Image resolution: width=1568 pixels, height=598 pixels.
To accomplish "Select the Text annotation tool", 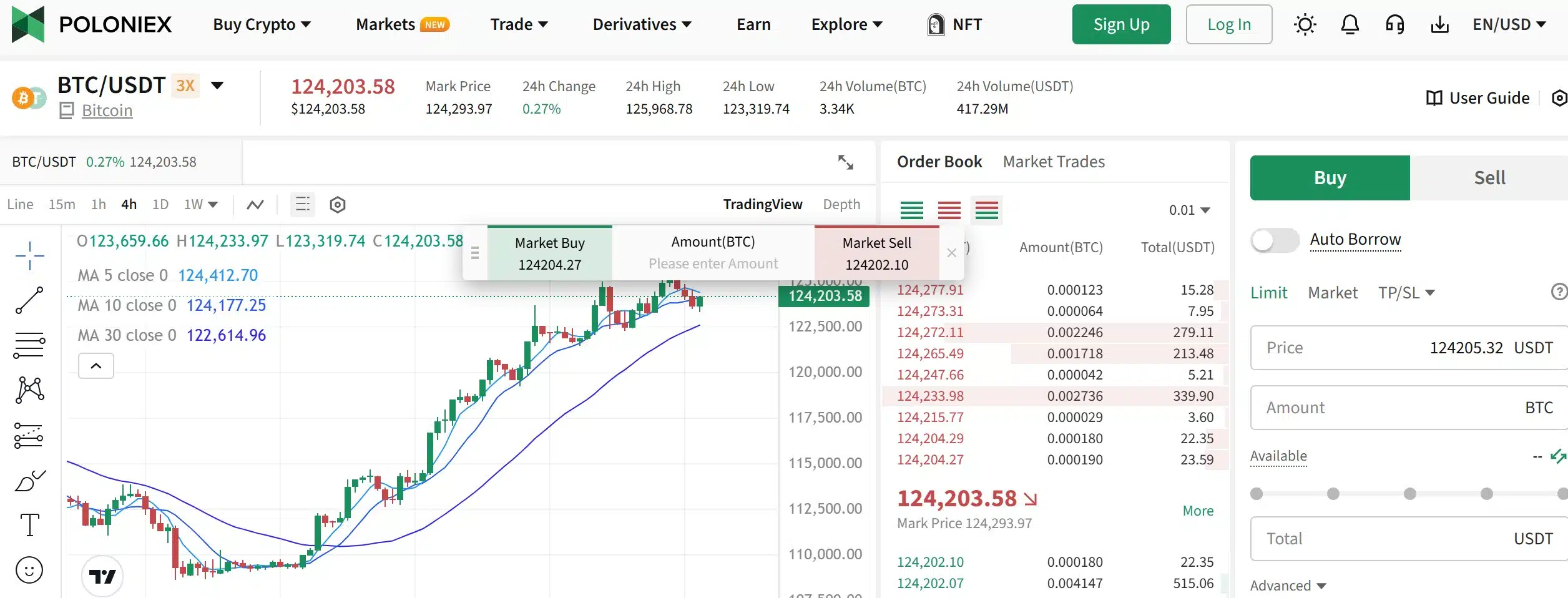I will pos(29,524).
